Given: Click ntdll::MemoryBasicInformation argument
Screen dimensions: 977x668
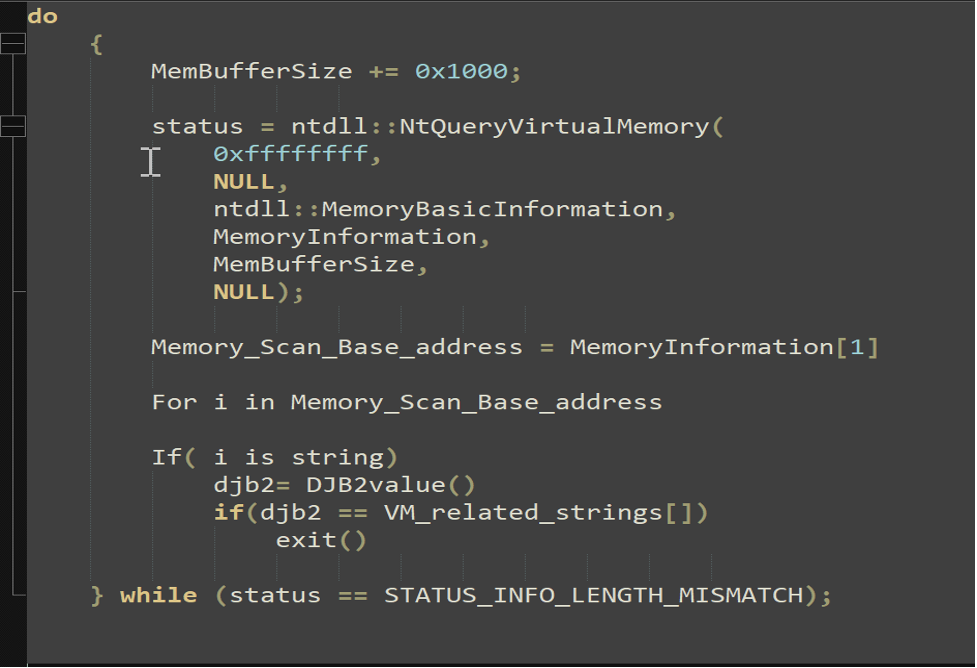Looking at the screenshot, I should (x=438, y=209).
